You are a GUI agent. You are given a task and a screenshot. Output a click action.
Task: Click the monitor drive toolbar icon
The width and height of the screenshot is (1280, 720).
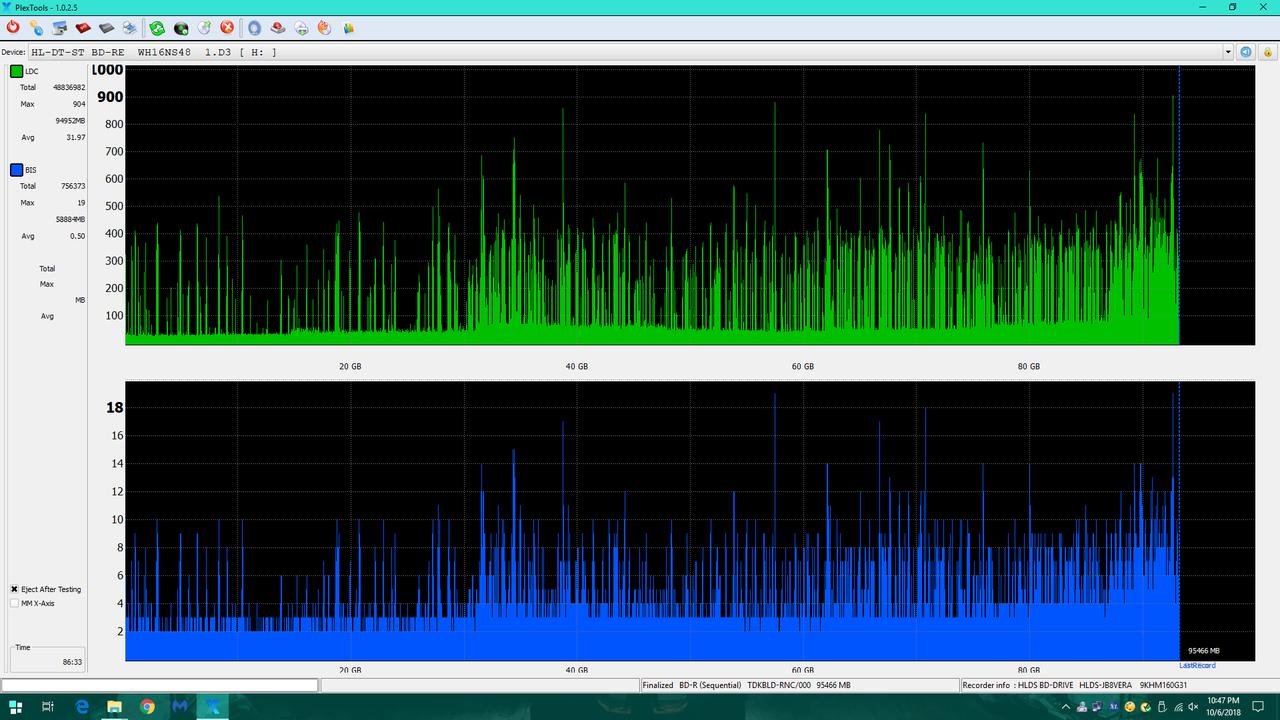[60, 28]
